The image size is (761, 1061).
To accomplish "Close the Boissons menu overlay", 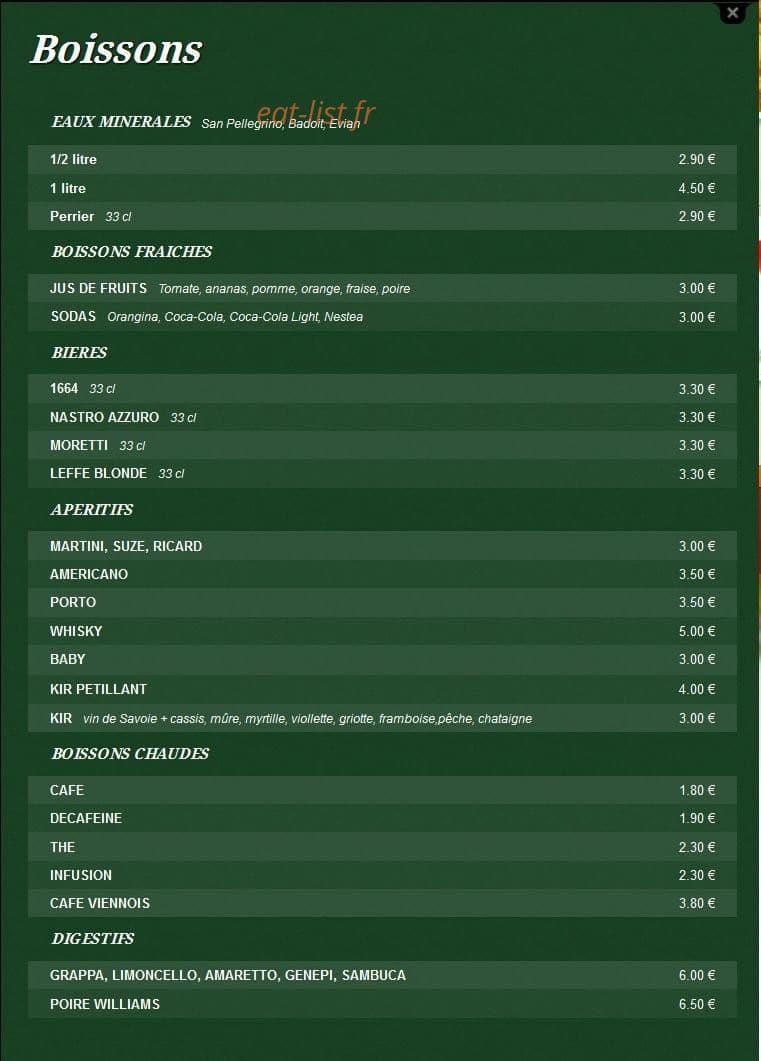I will 733,12.
